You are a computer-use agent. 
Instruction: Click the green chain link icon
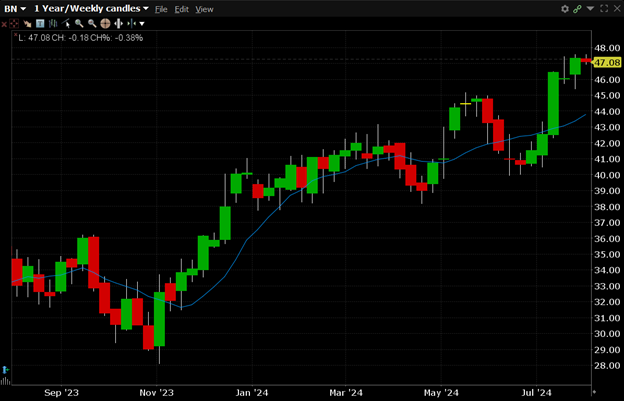coord(577,9)
